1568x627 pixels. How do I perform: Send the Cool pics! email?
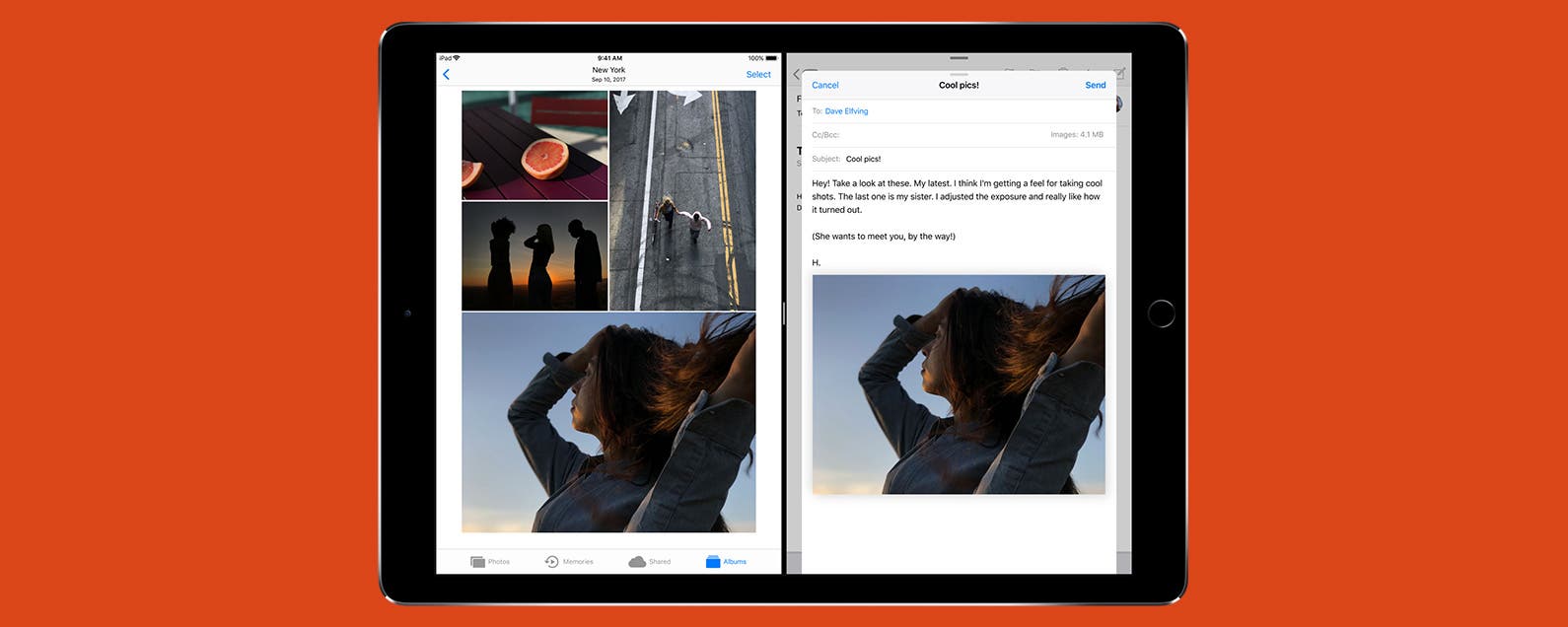tap(1096, 85)
